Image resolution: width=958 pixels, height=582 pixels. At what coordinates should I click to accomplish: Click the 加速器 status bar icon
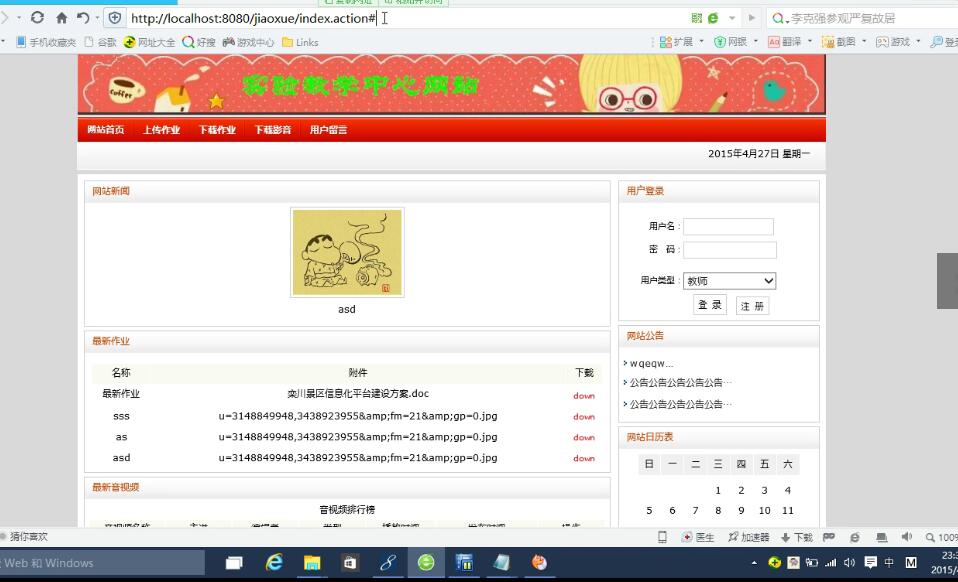point(748,537)
